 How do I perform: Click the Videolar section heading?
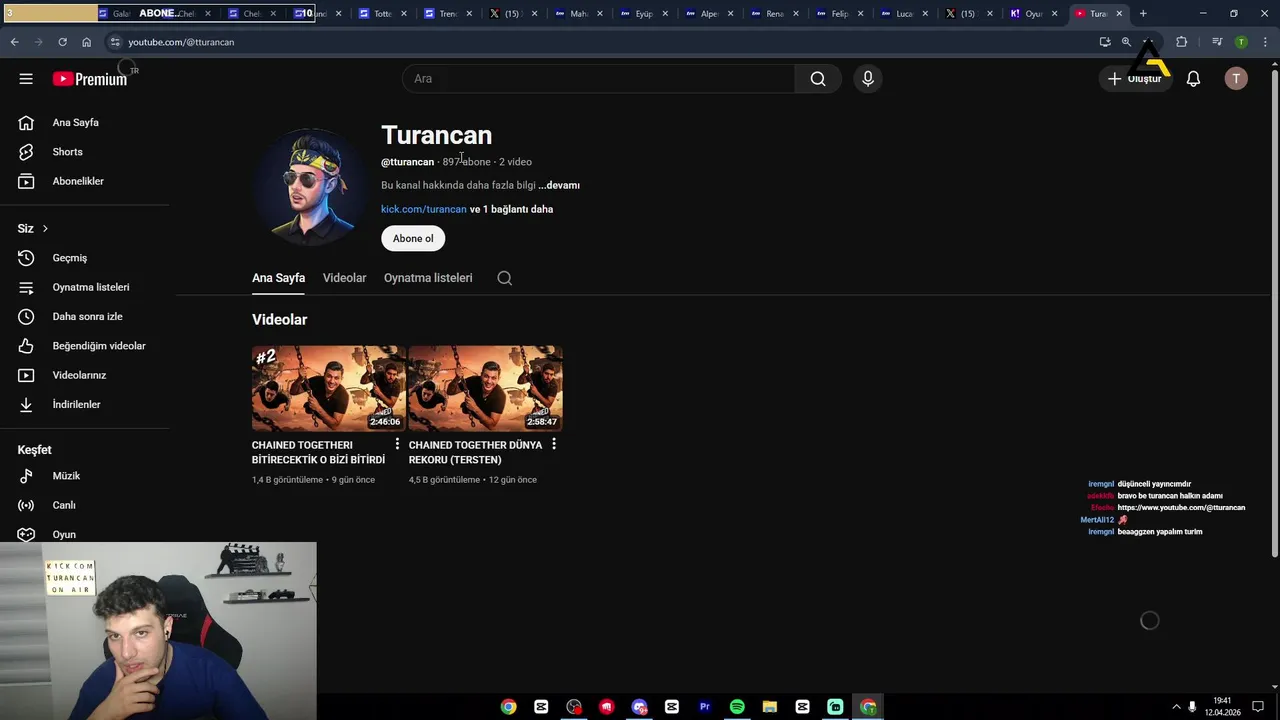click(279, 320)
